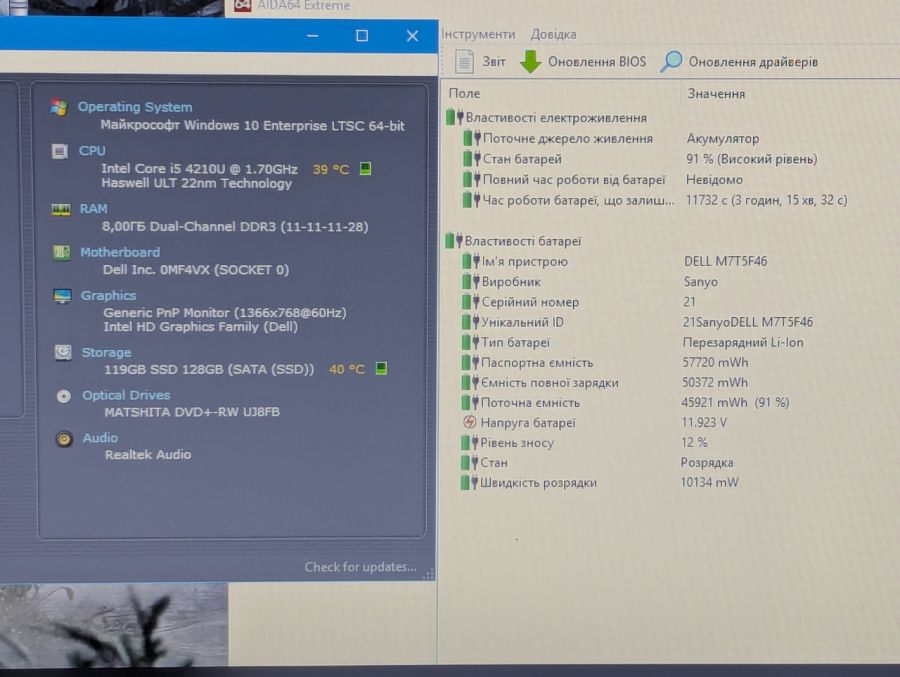Click the green Оновлення BIOS arrow icon
Viewport: 900px width, 677px height.
pyautogui.click(x=530, y=61)
